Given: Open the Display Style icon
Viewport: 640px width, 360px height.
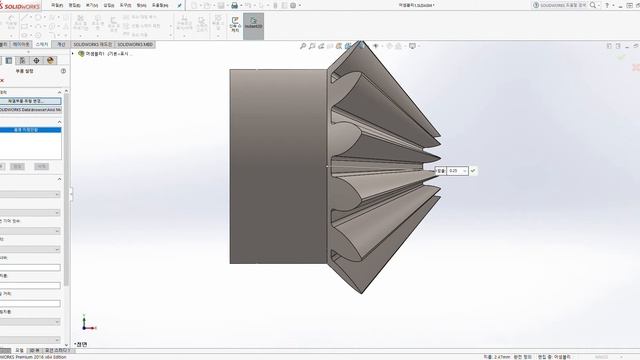Looking at the screenshot, I should [x=361, y=46].
